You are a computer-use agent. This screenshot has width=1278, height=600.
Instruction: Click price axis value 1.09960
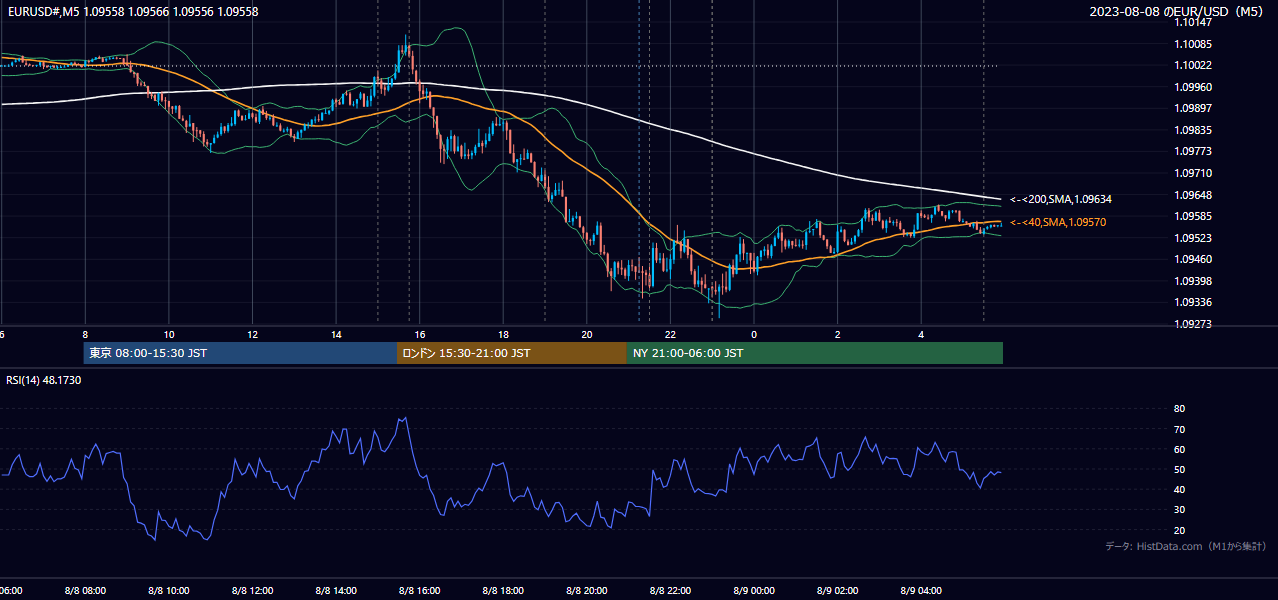tap(1193, 87)
